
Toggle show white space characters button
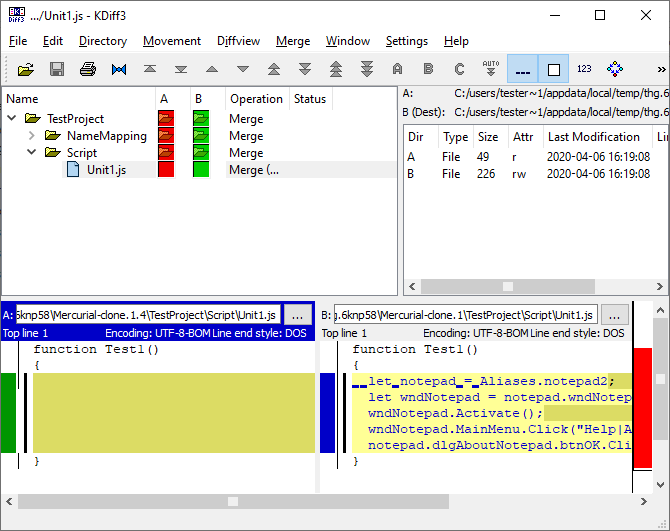522,69
